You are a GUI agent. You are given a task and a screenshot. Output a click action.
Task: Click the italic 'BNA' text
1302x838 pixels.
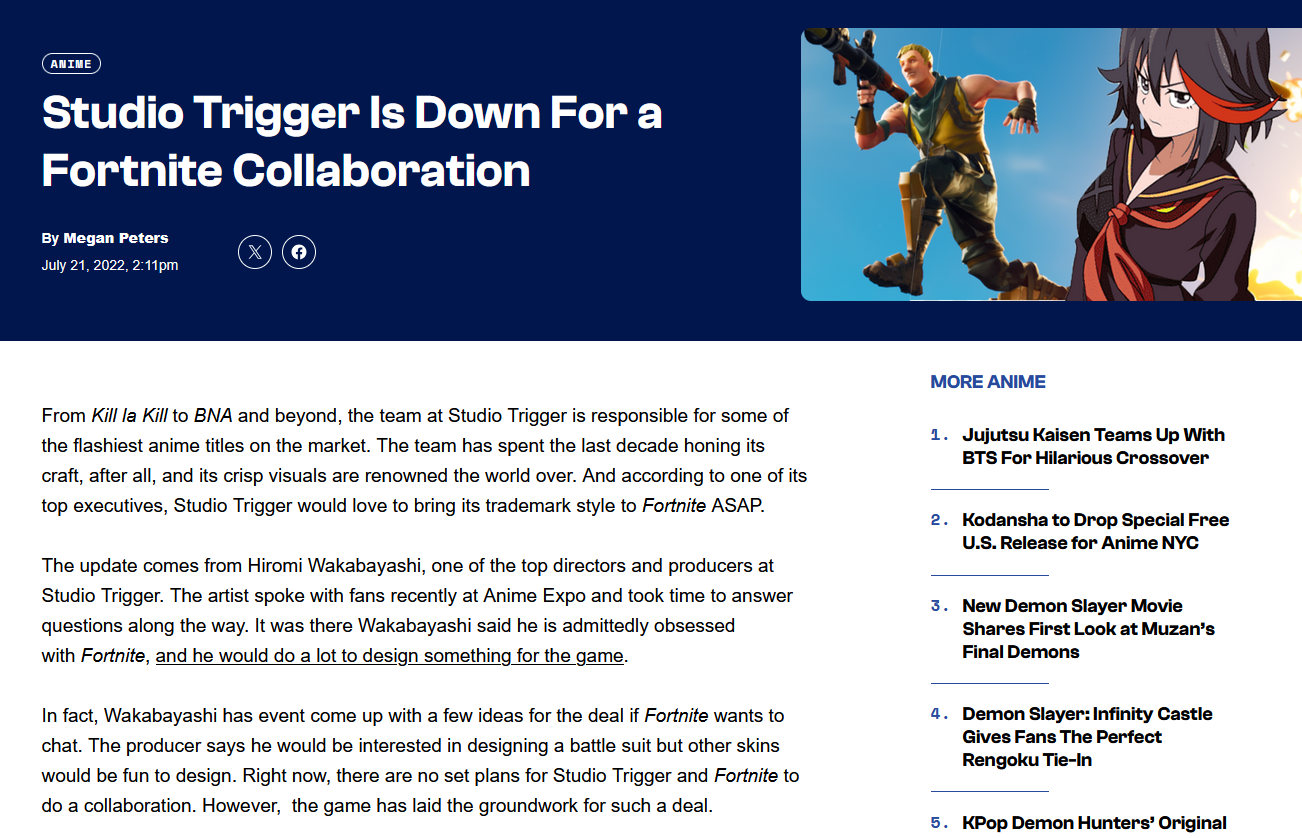[x=213, y=416]
